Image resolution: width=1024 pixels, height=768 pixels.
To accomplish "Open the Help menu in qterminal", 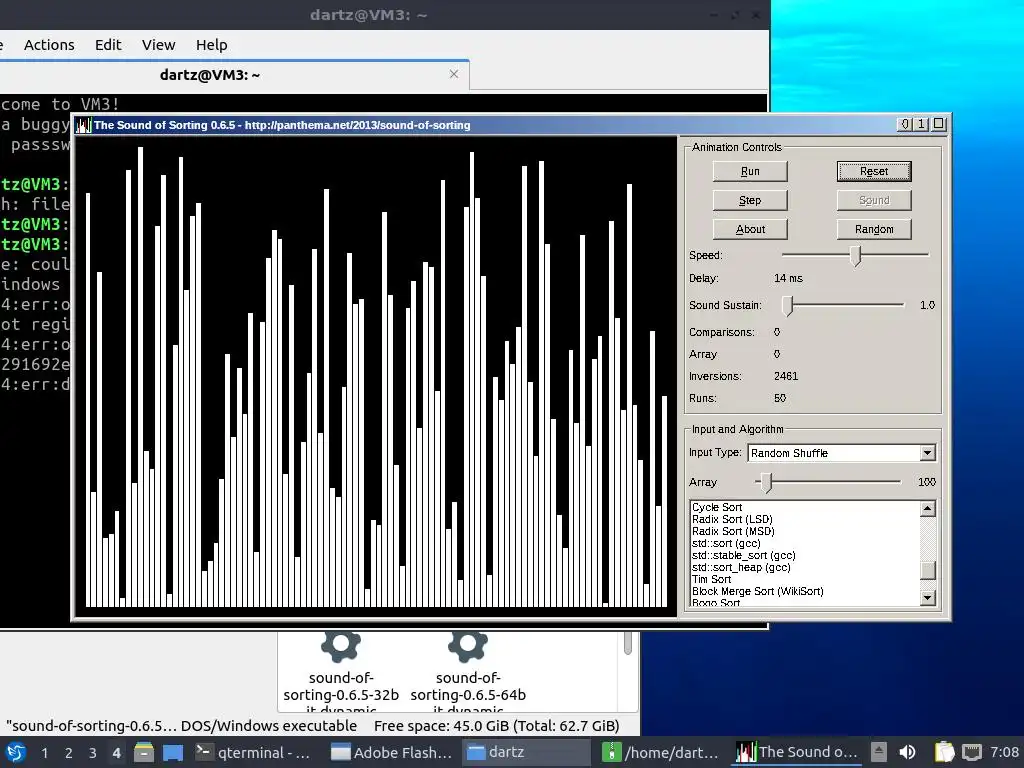I will tap(212, 45).
